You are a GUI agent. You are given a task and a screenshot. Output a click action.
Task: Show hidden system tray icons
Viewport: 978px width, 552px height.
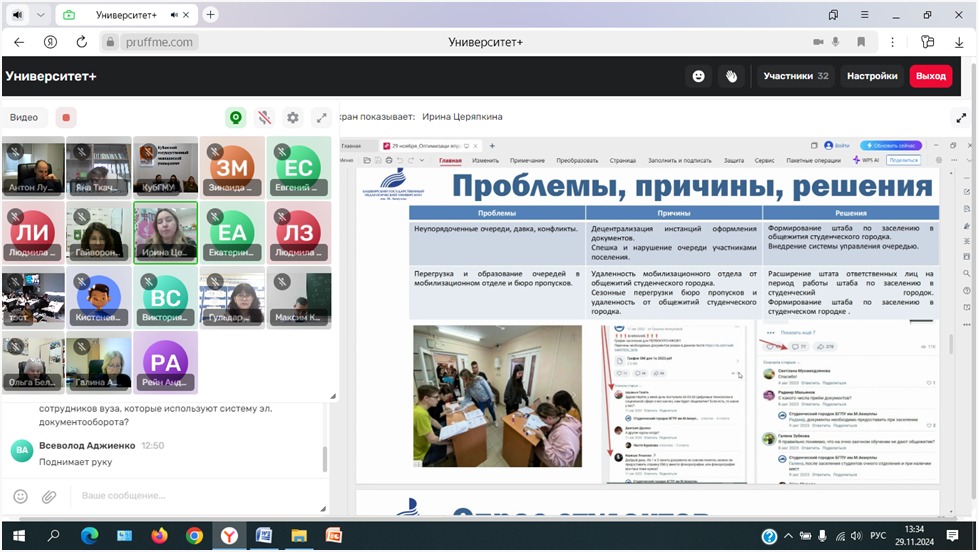787,536
